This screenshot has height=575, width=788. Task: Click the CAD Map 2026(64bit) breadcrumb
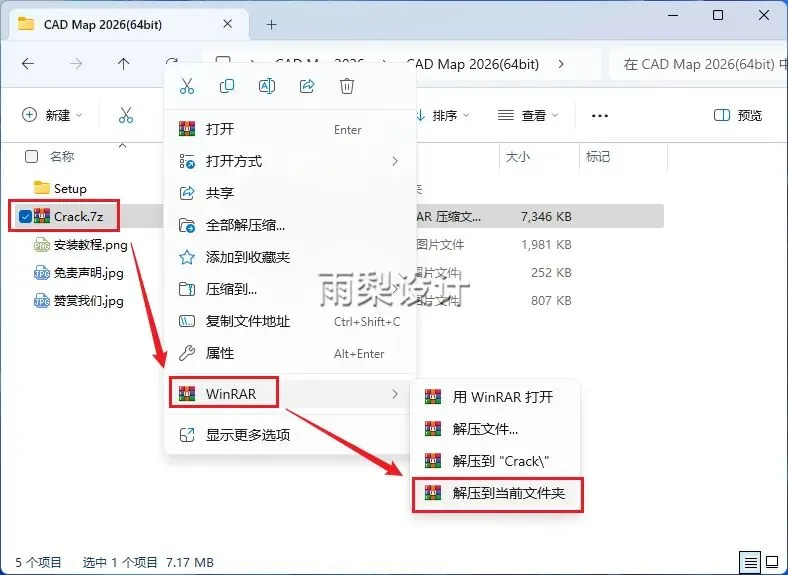pos(472,64)
